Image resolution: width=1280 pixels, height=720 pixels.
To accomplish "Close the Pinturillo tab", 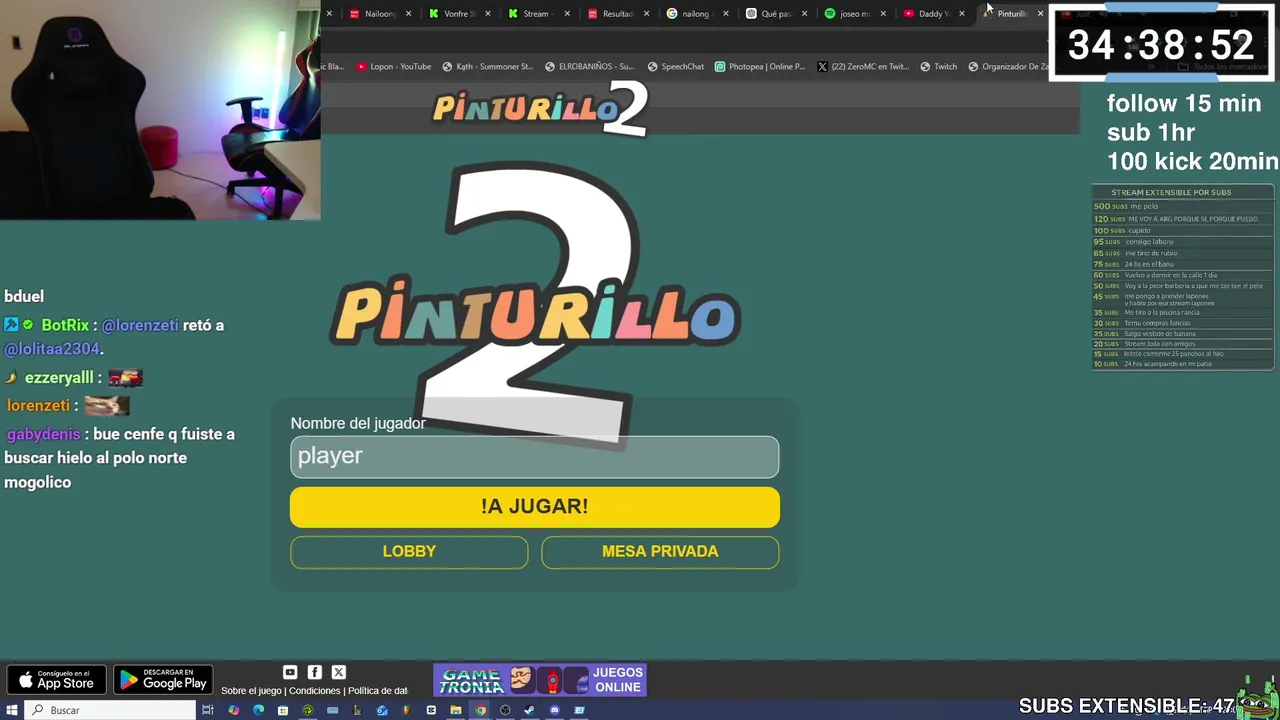I will coord(1040,14).
